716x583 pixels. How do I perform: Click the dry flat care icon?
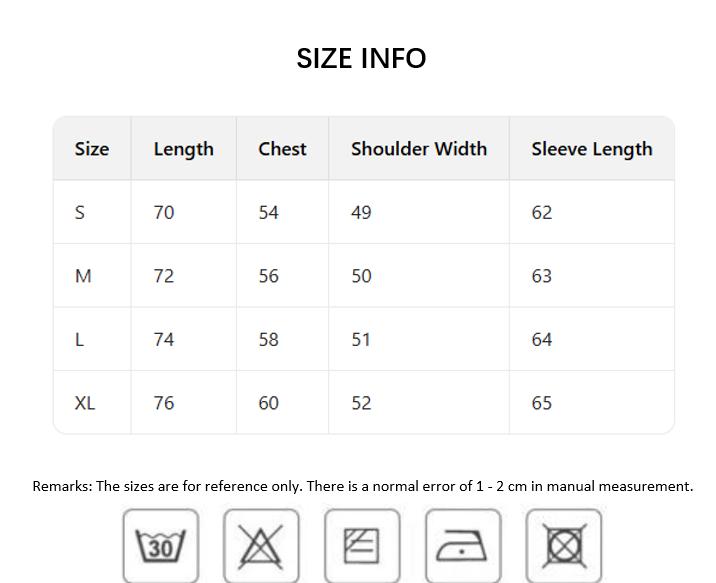[x=362, y=546]
